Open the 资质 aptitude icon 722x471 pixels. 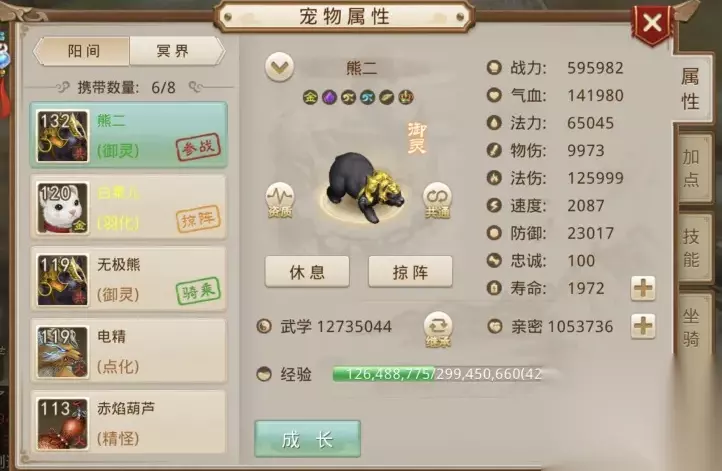(x=280, y=199)
